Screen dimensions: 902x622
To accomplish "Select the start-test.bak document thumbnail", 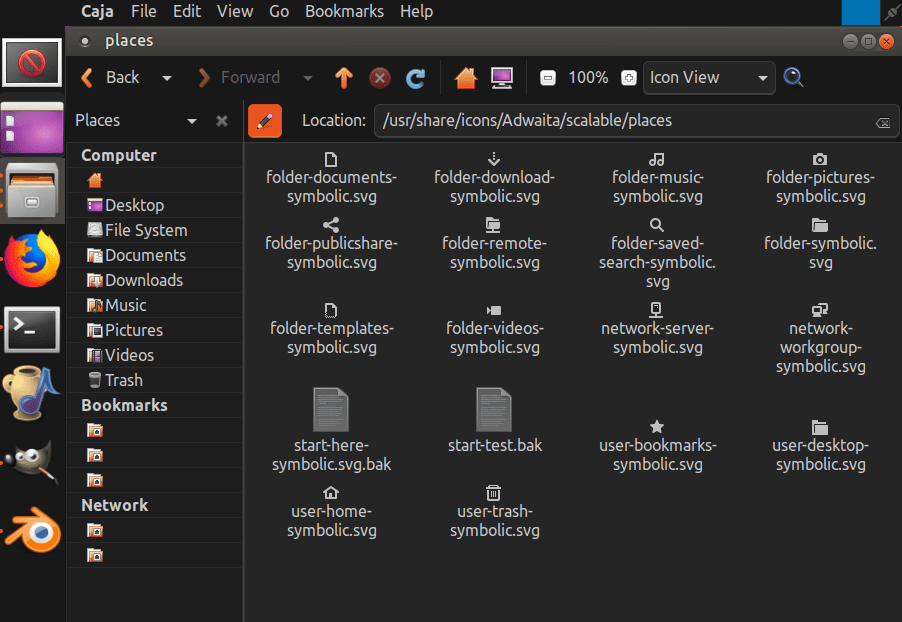I will pos(494,410).
